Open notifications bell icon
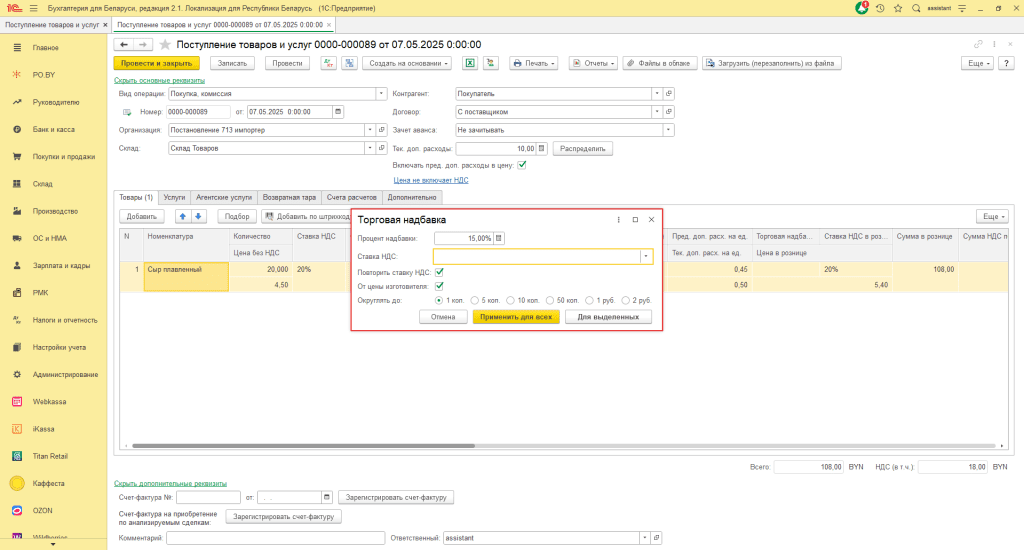The image size is (1024, 550). 861,8
